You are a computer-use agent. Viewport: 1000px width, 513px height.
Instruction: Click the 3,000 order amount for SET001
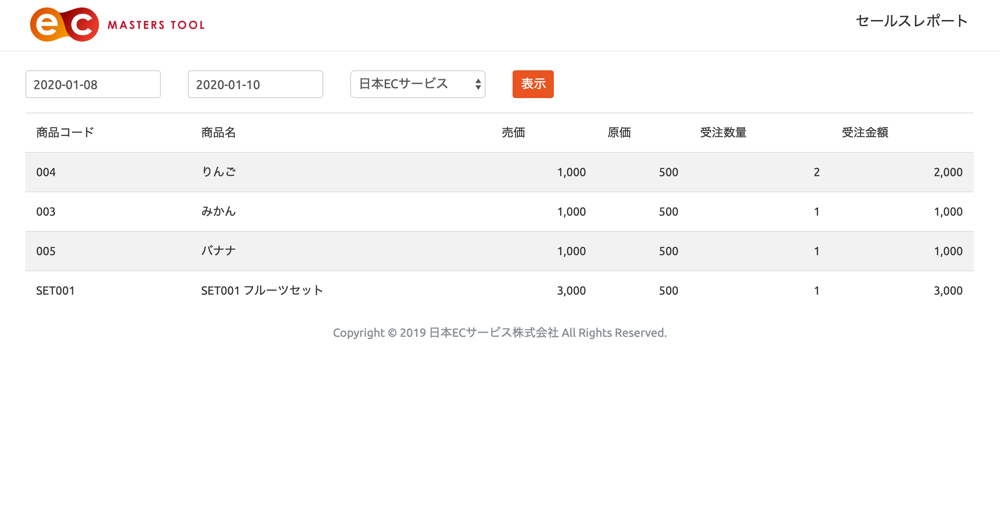(x=948, y=291)
